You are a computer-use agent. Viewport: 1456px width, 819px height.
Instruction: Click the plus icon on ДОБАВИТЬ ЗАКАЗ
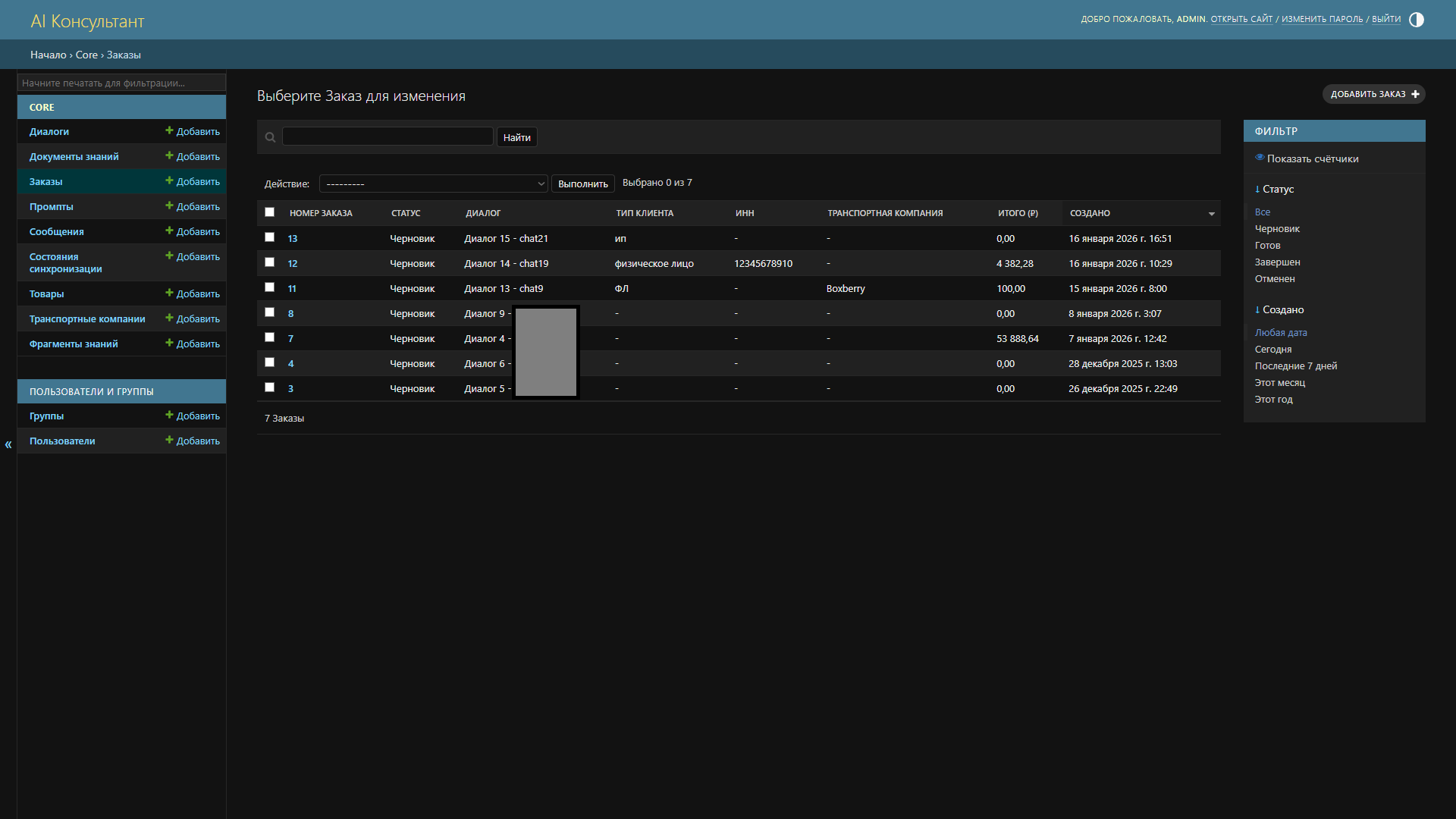(x=1415, y=94)
